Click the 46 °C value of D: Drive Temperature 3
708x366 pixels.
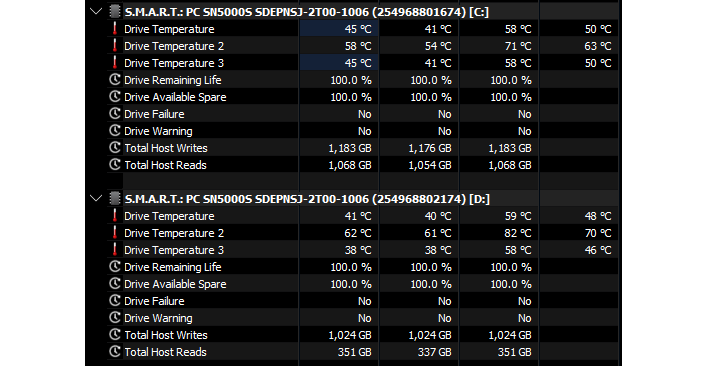click(598, 250)
